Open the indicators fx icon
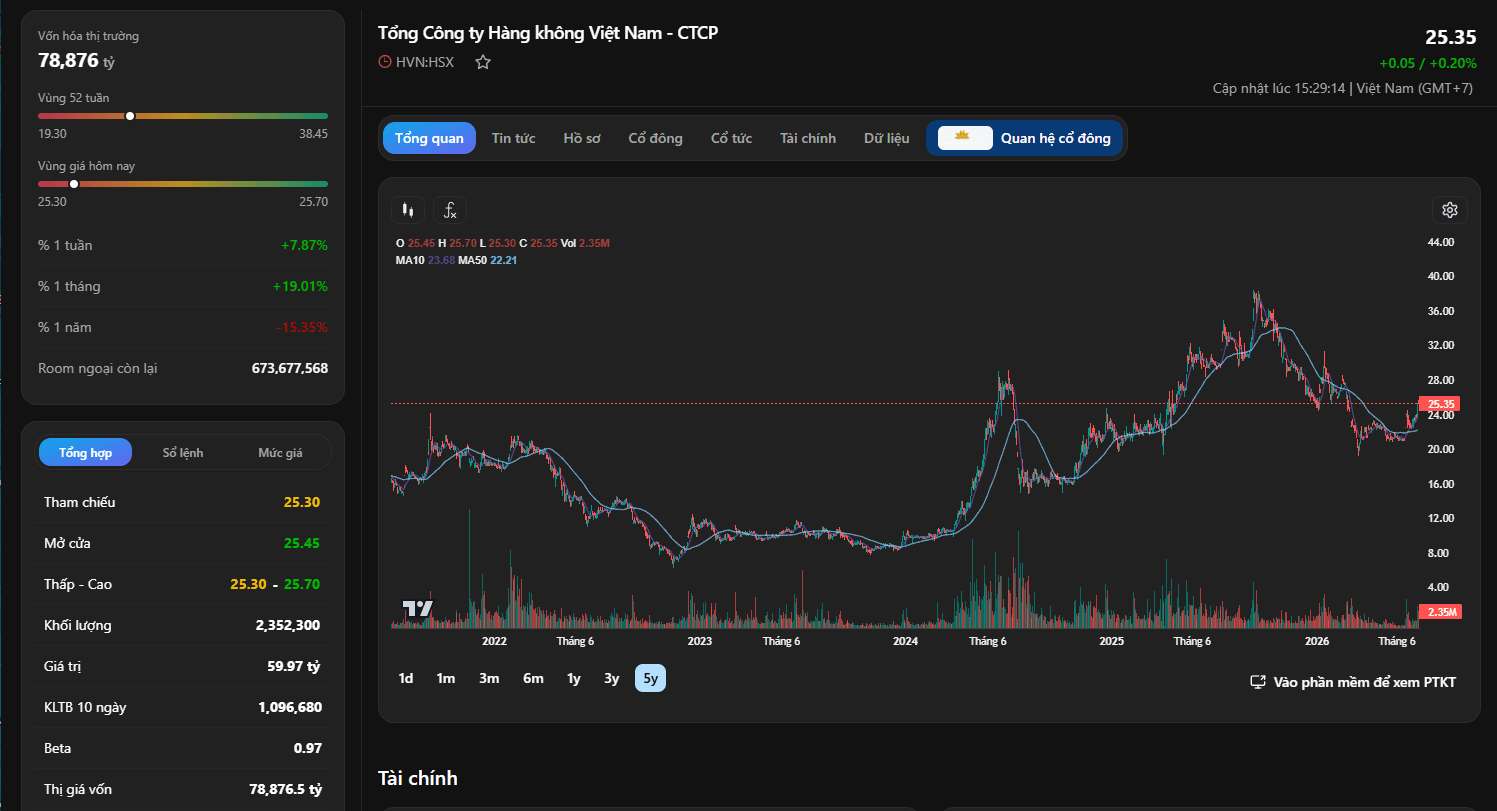The width and height of the screenshot is (1497, 811). tap(450, 210)
